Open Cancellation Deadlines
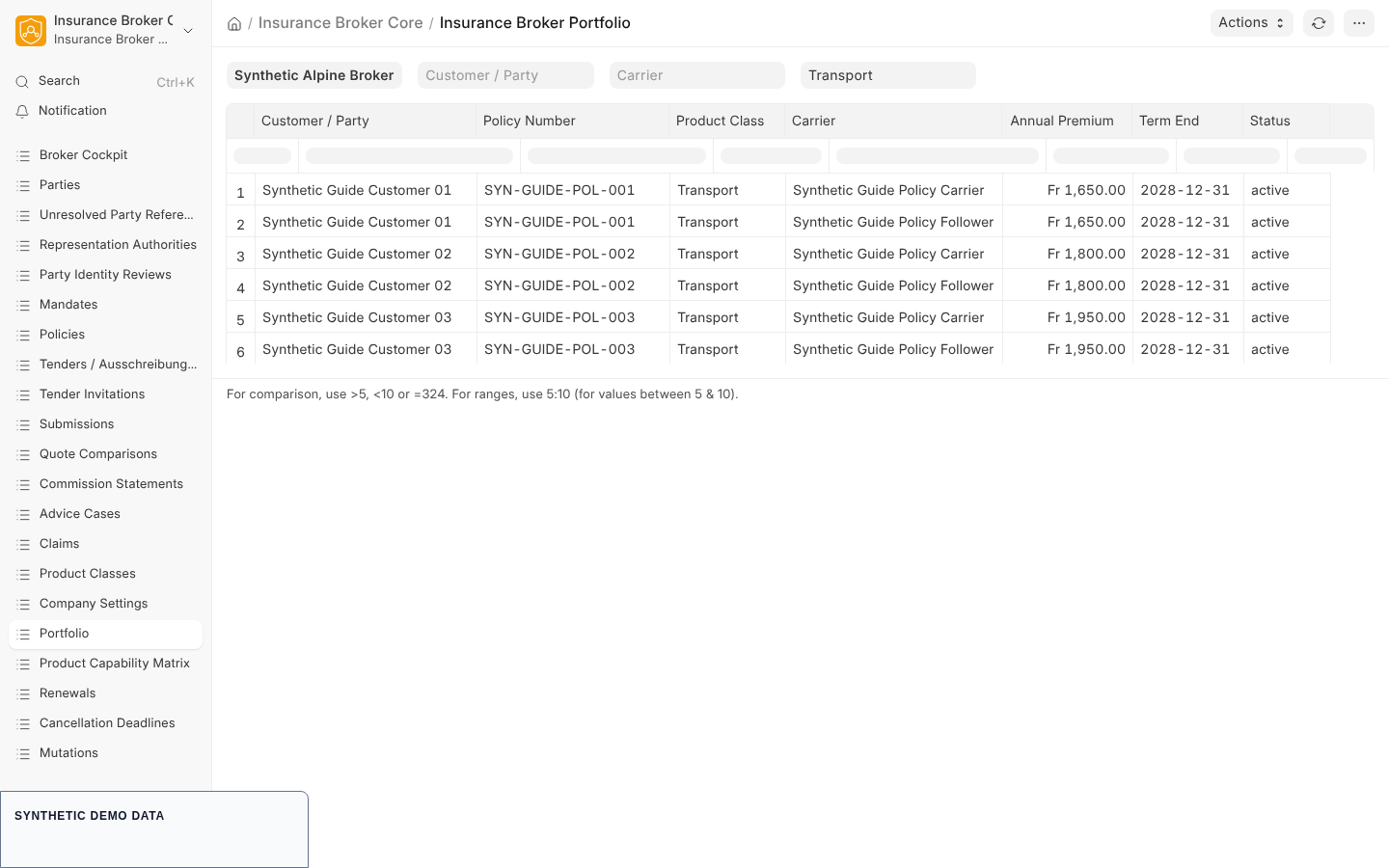 click(x=106, y=723)
